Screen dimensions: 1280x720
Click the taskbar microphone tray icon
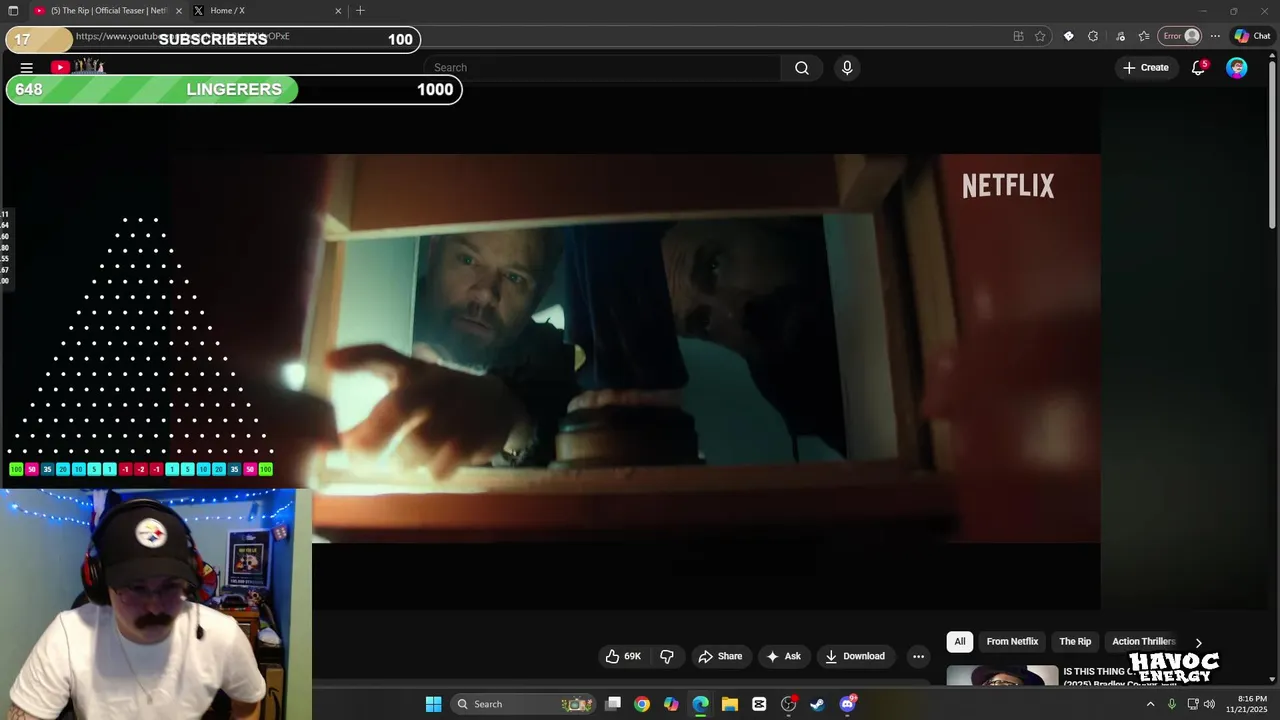(x=1171, y=704)
